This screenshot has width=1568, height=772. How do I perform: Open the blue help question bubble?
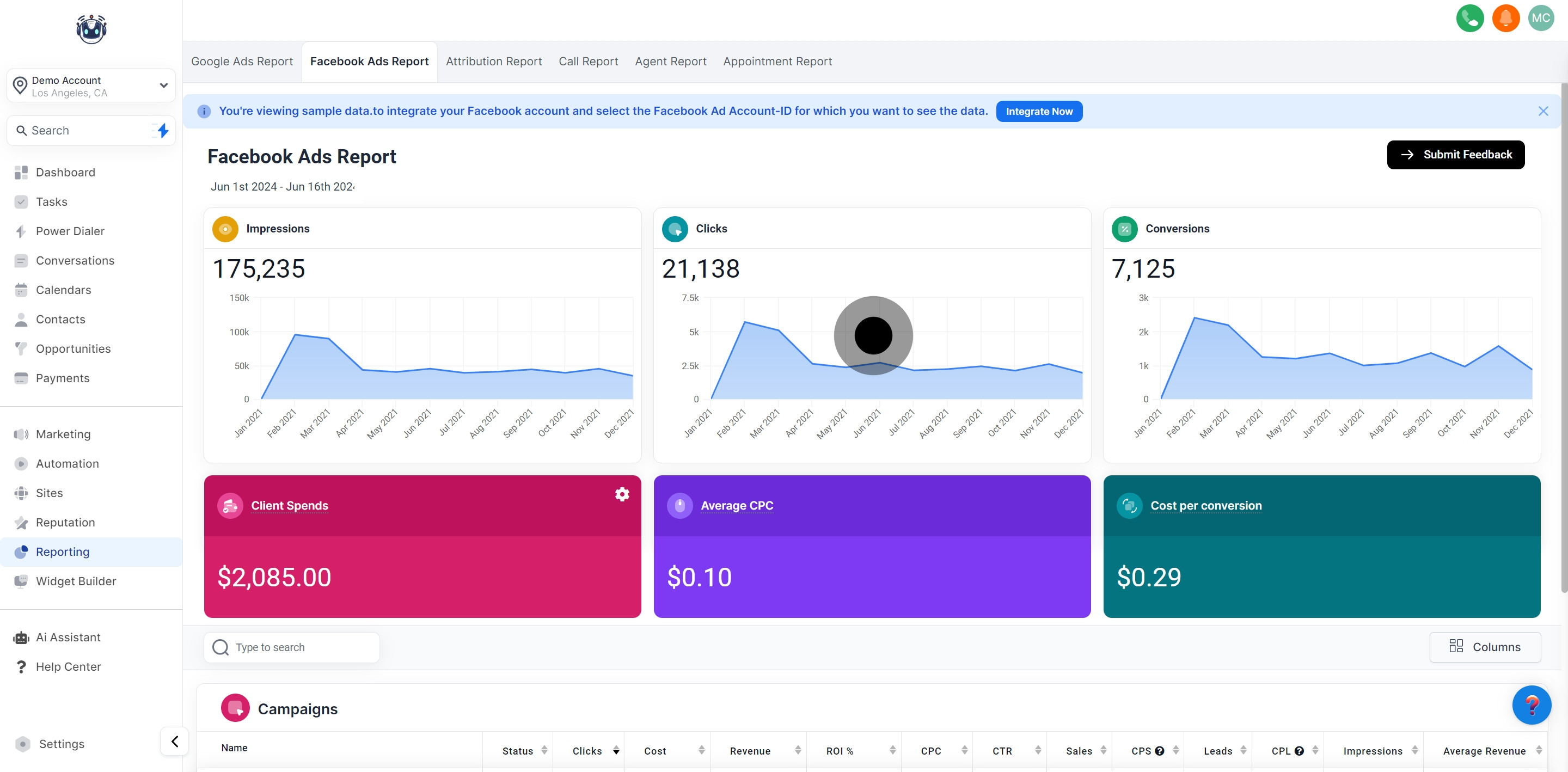coord(1531,705)
